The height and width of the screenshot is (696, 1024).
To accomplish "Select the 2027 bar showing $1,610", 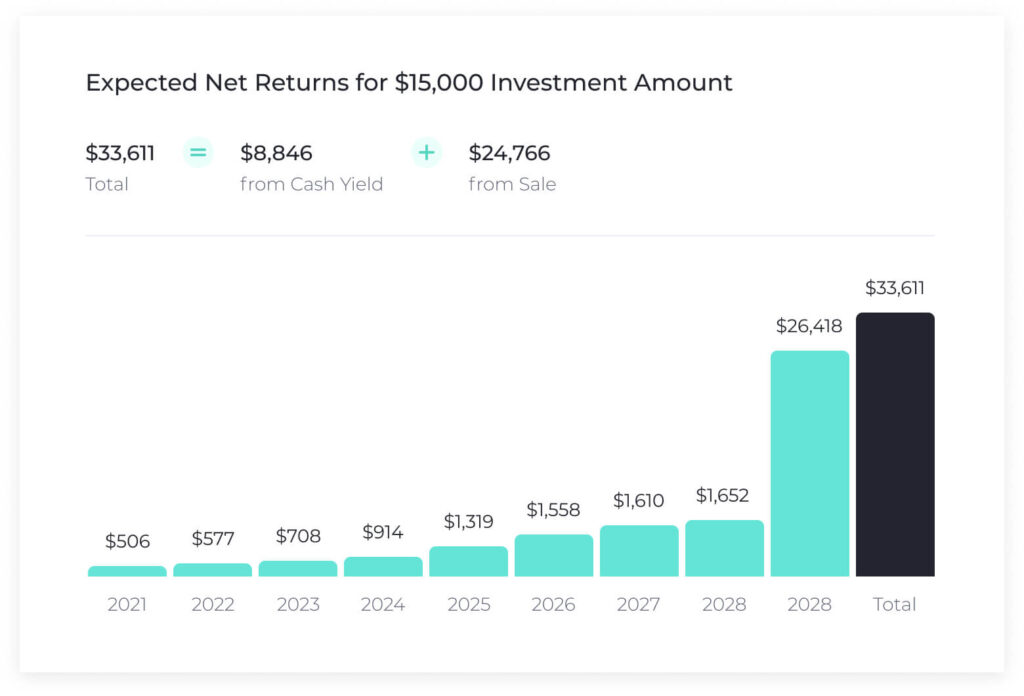I will (639, 551).
